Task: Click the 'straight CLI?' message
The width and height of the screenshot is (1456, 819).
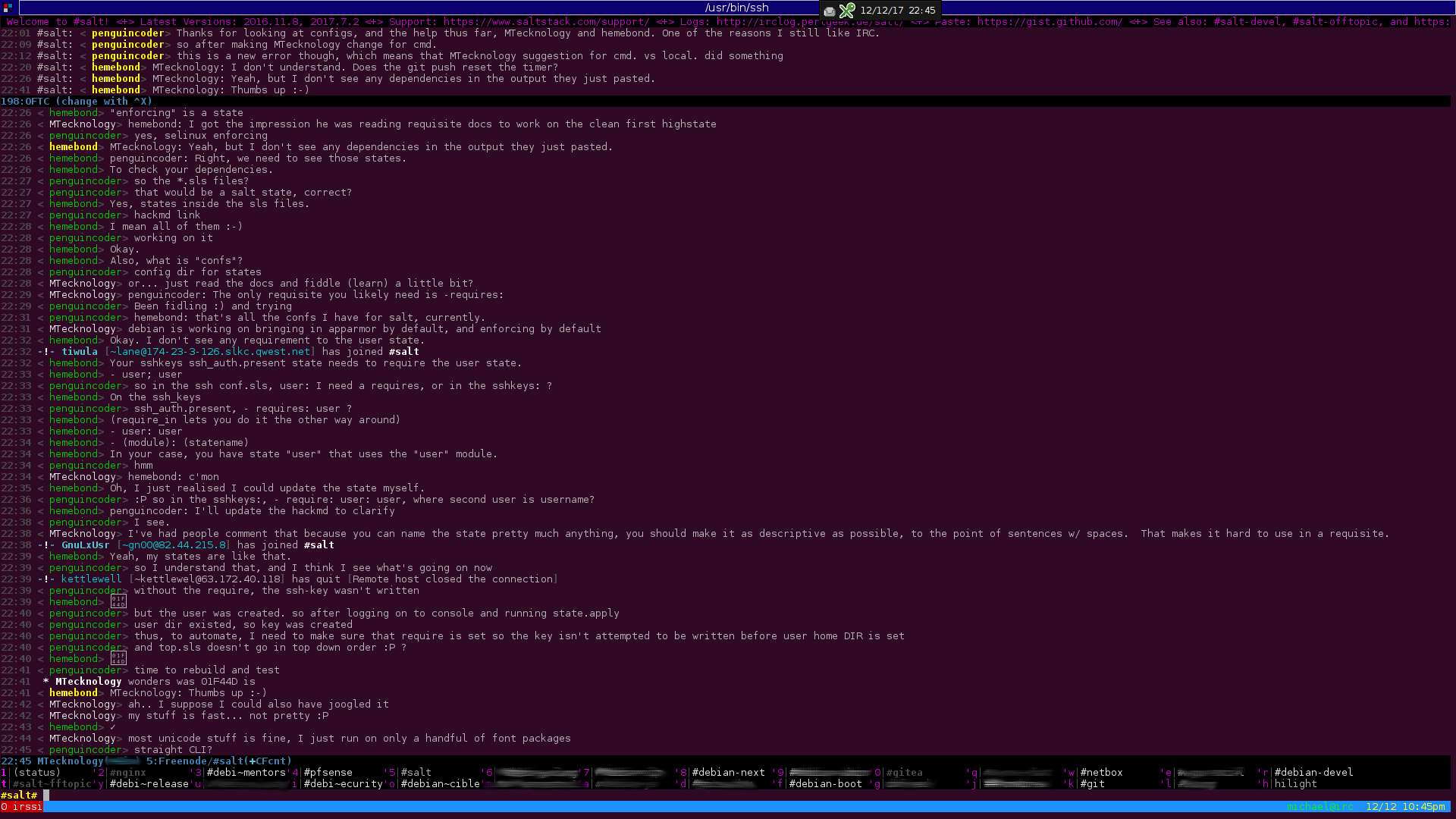Action: [174, 750]
